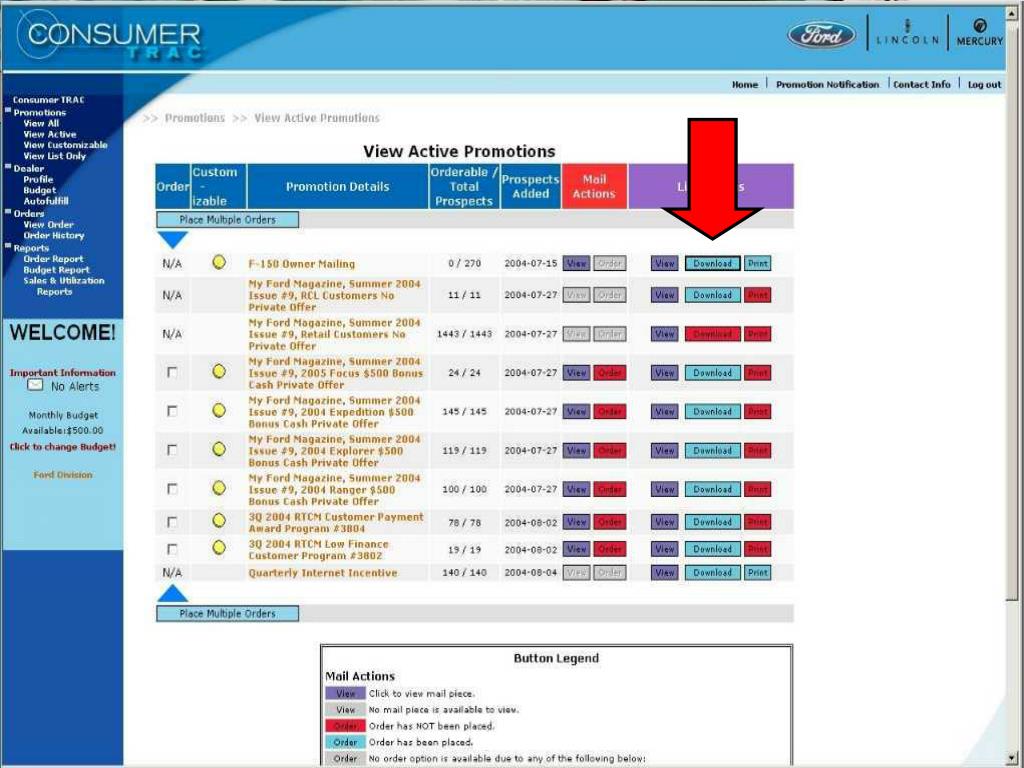The width and height of the screenshot is (1024, 768).
Task: Click the Mercury logo in header
Action: tap(980, 32)
